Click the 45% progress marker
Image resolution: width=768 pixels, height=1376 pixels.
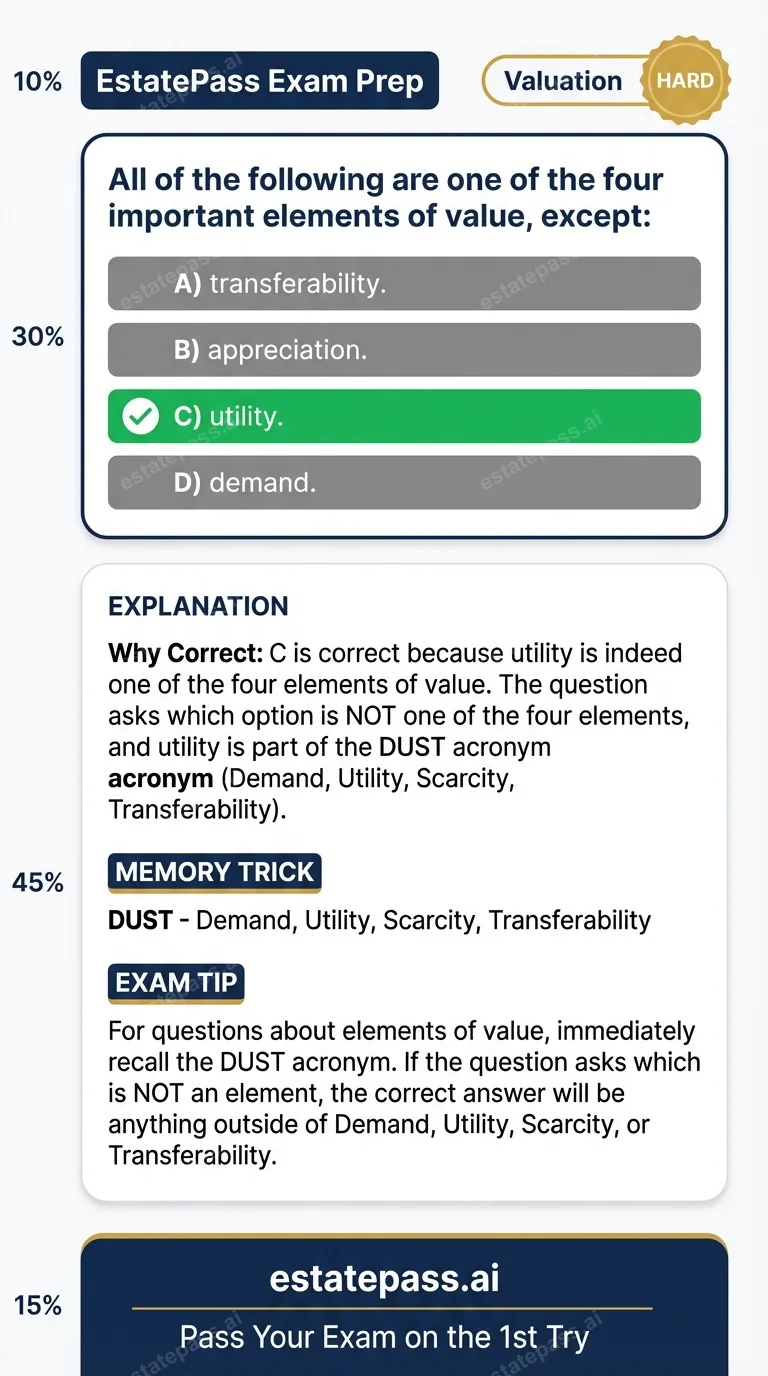click(x=37, y=882)
